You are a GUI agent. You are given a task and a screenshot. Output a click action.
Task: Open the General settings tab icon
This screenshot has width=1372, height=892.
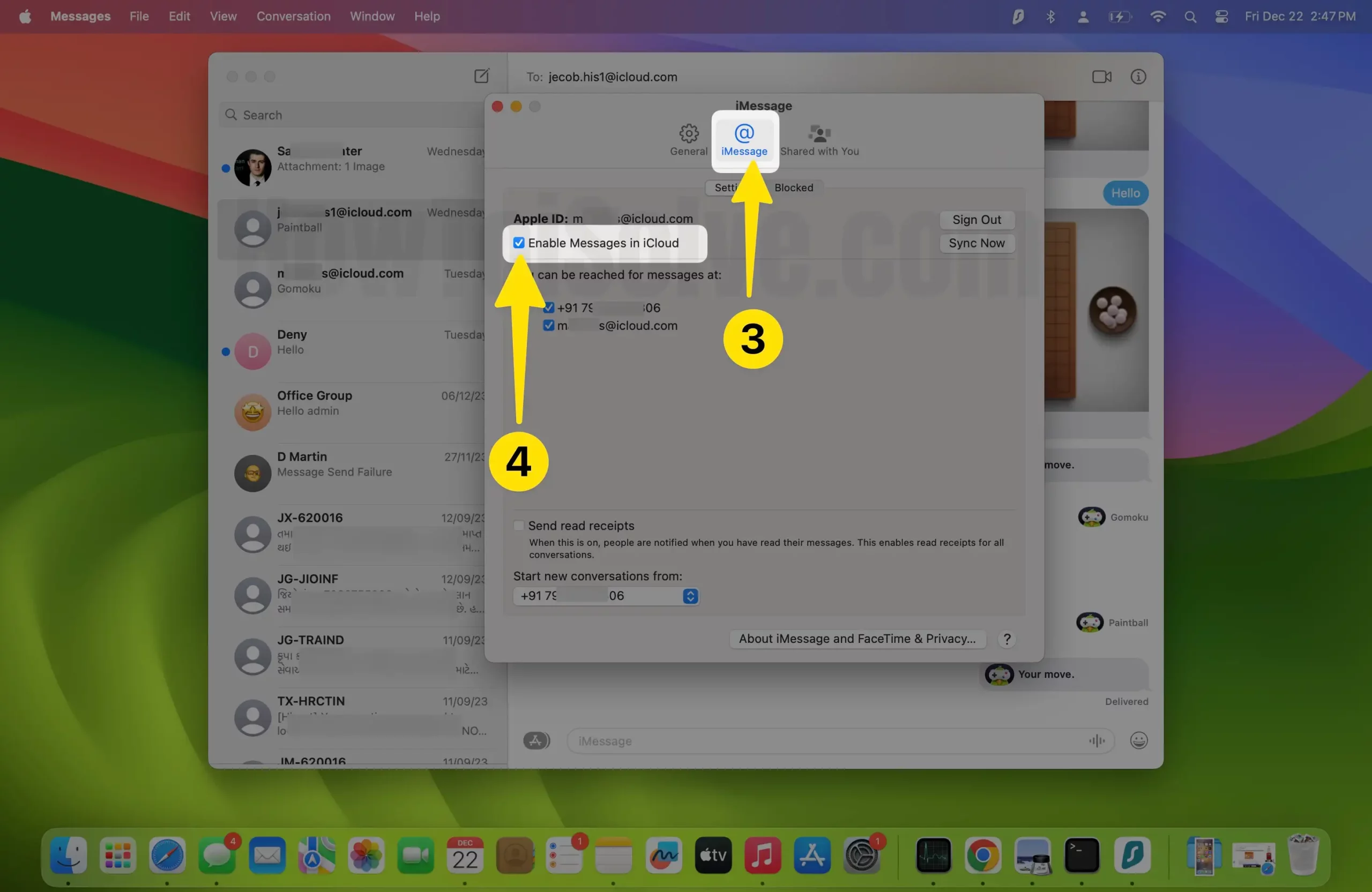click(688, 140)
